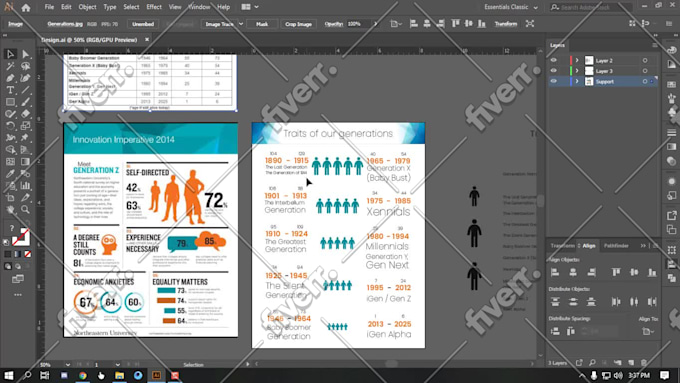Switch to Transform panel tab
Image resolution: width=680 pixels, height=383 pixels.
pos(562,246)
